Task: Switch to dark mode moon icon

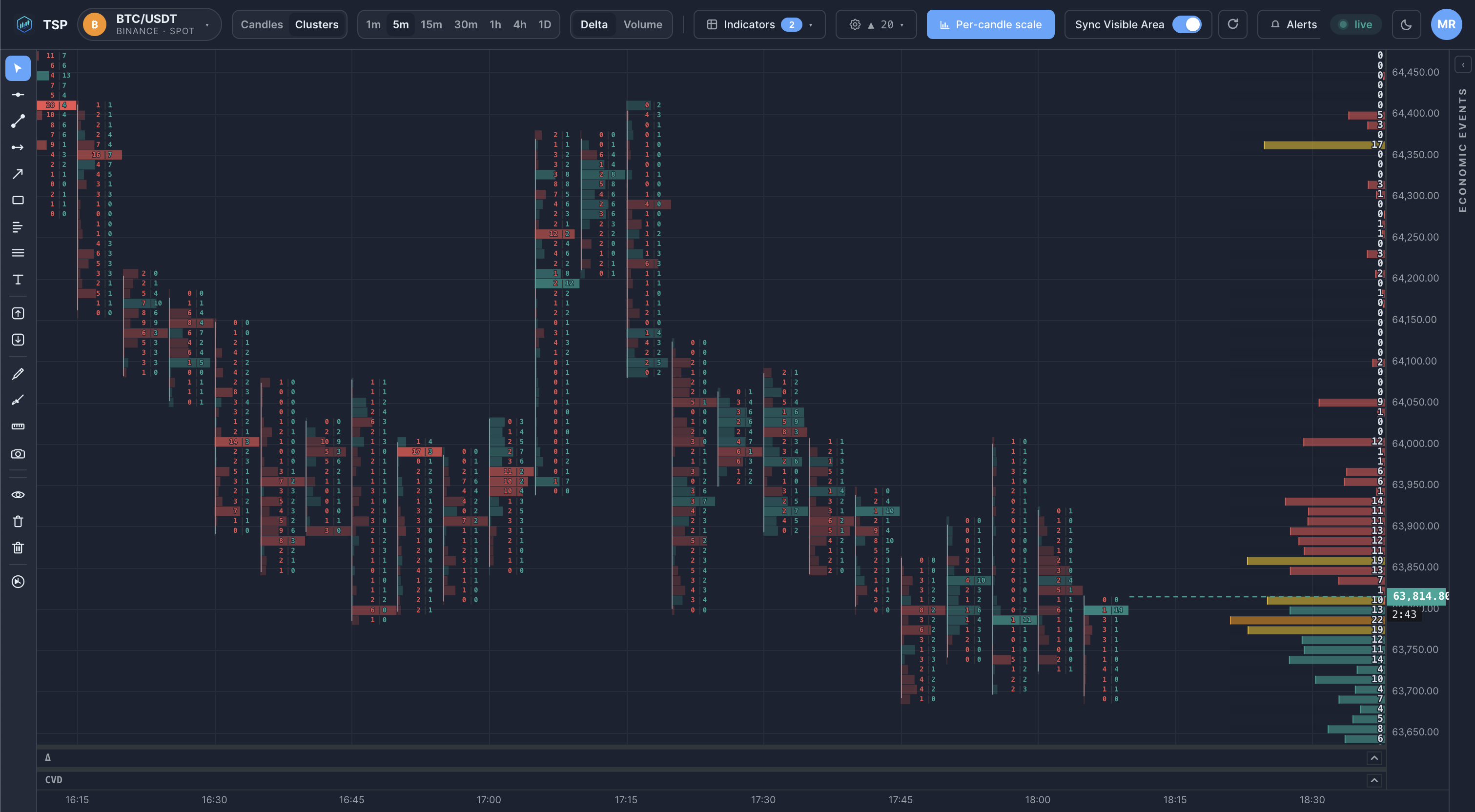Action: click(1406, 24)
